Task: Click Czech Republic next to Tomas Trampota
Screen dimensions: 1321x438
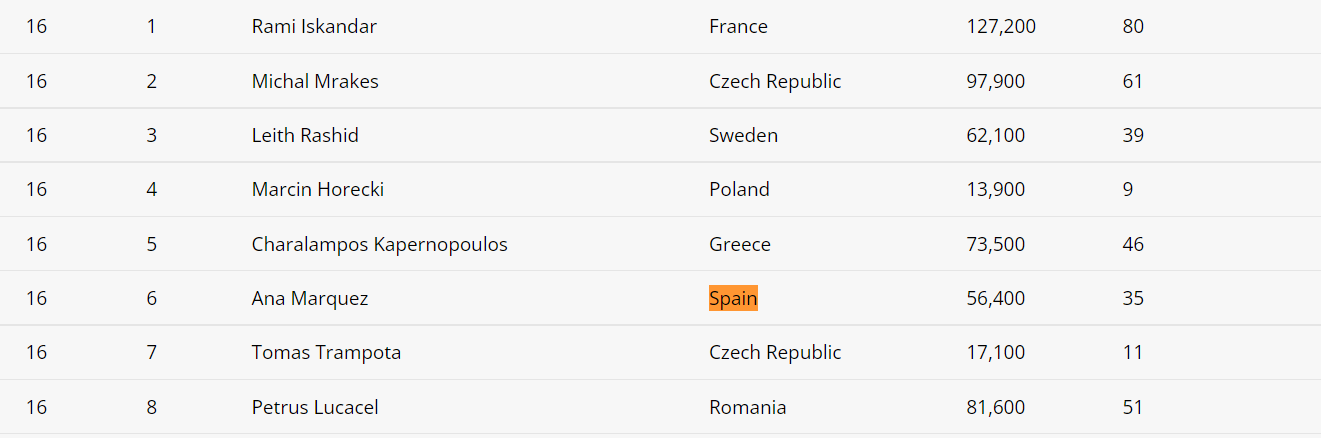Action: click(x=775, y=352)
